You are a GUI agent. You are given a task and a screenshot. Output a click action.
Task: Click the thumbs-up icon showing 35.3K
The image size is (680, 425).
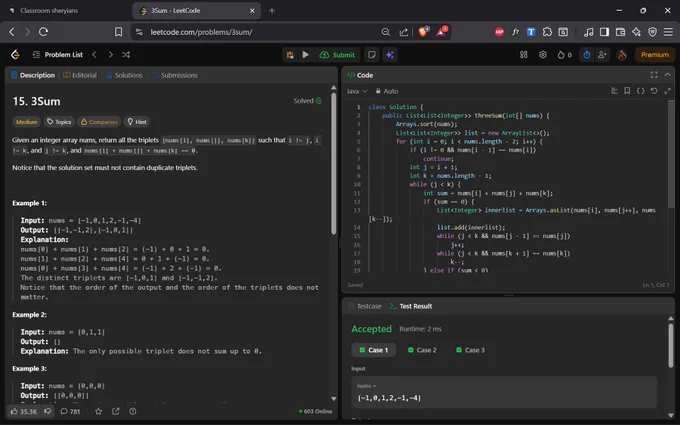24,411
